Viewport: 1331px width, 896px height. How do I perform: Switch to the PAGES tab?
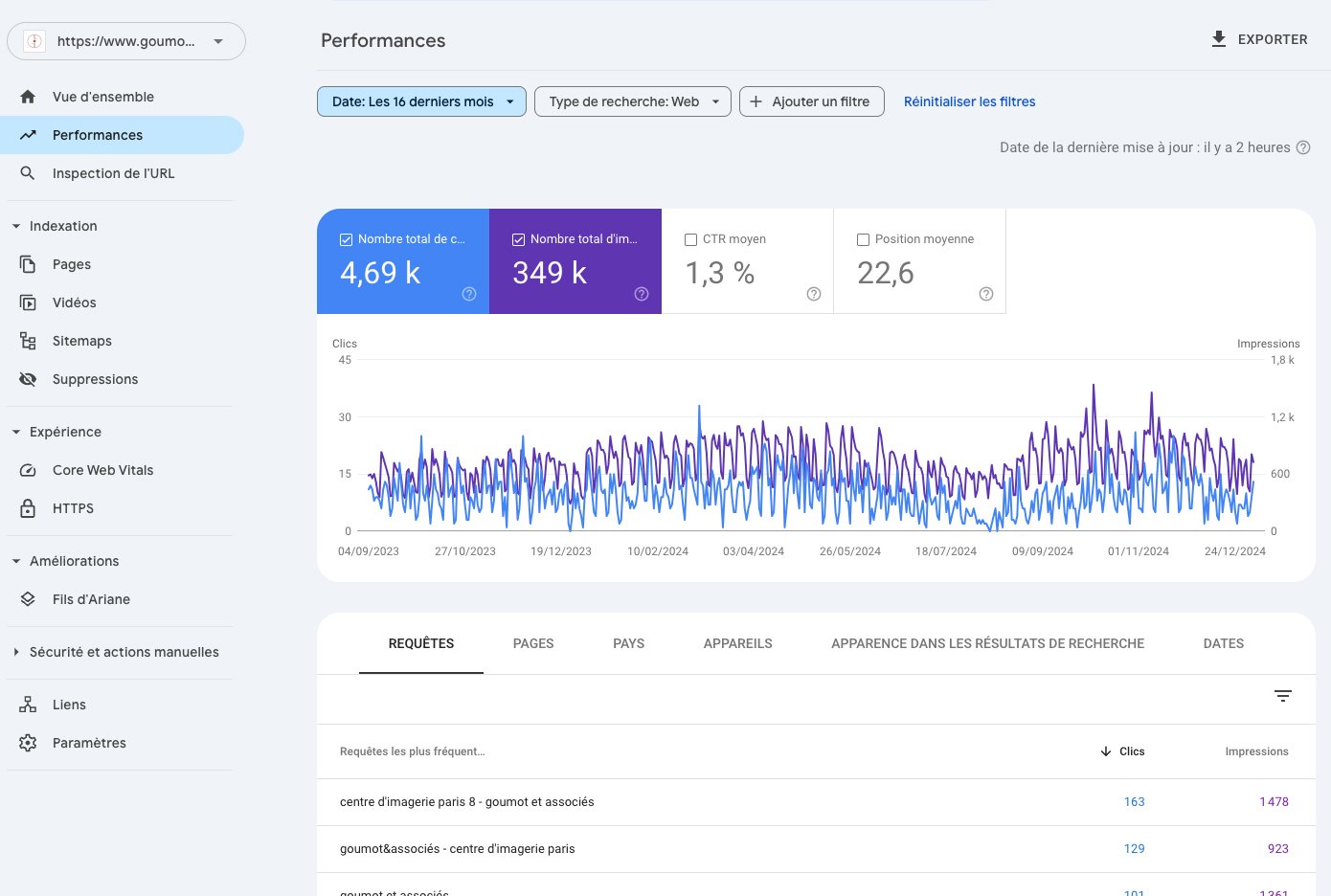(x=533, y=643)
